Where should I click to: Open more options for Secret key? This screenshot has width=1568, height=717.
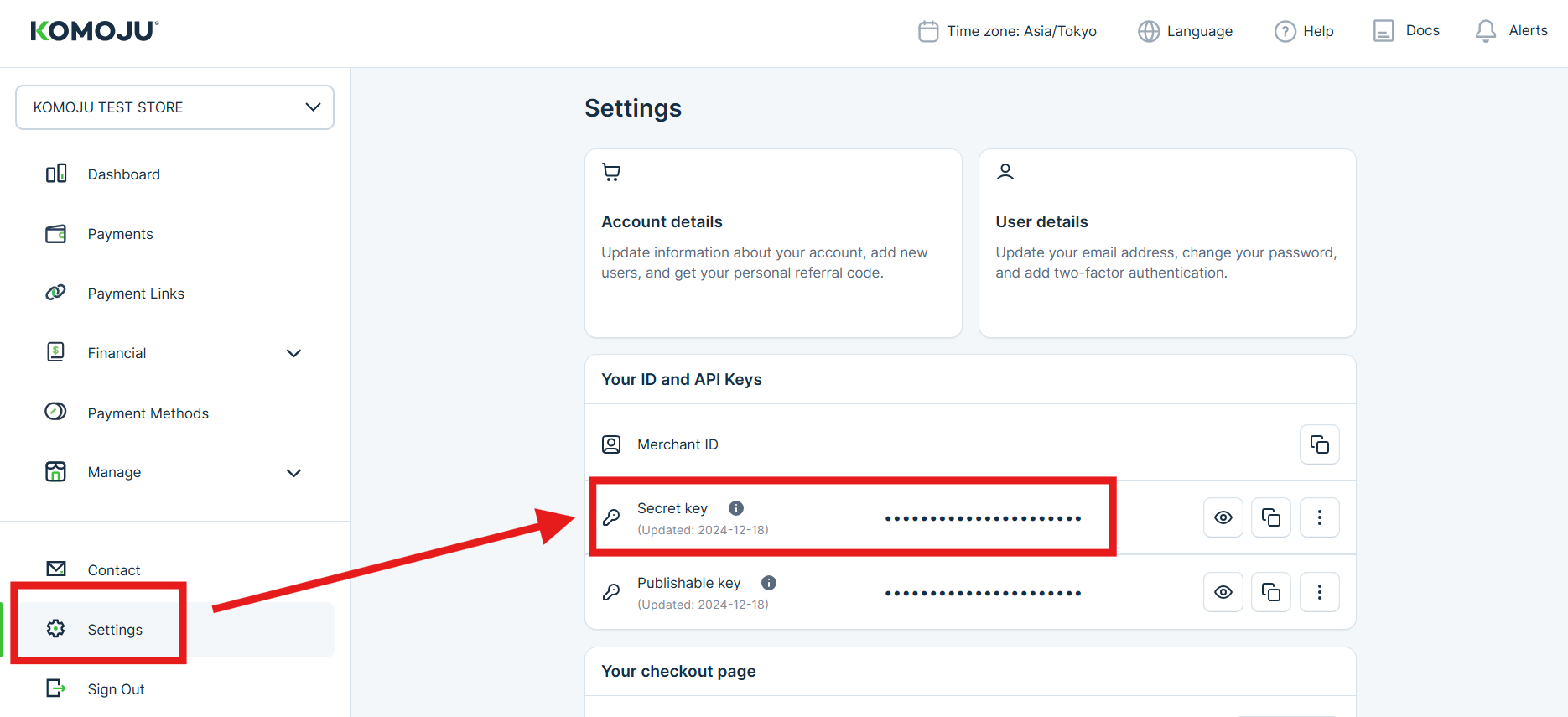coord(1319,517)
